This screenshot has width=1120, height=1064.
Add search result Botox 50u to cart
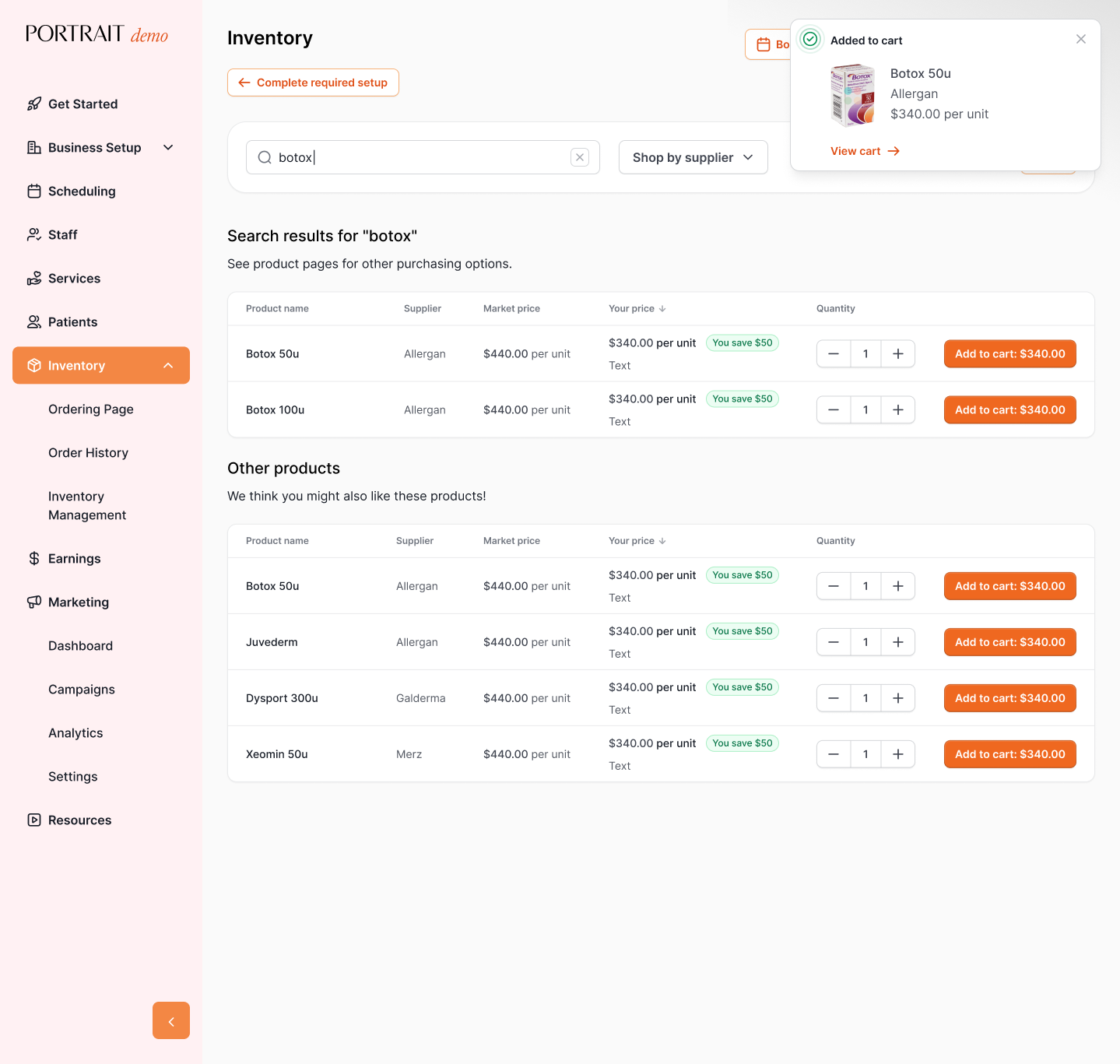click(x=1010, y=353)
